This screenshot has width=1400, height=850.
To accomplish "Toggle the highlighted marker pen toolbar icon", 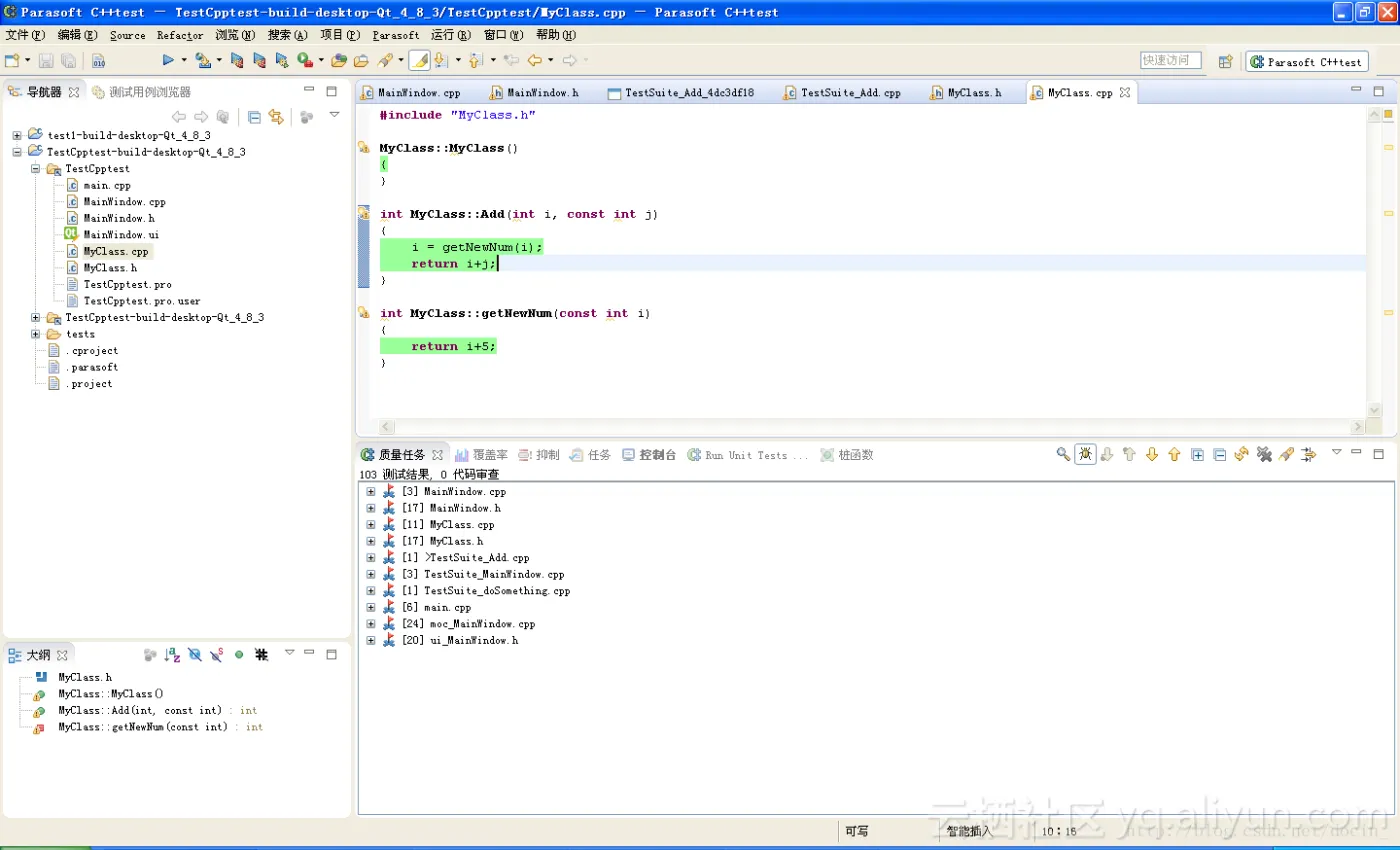I will pyautogui.click(x=419, y=60).
